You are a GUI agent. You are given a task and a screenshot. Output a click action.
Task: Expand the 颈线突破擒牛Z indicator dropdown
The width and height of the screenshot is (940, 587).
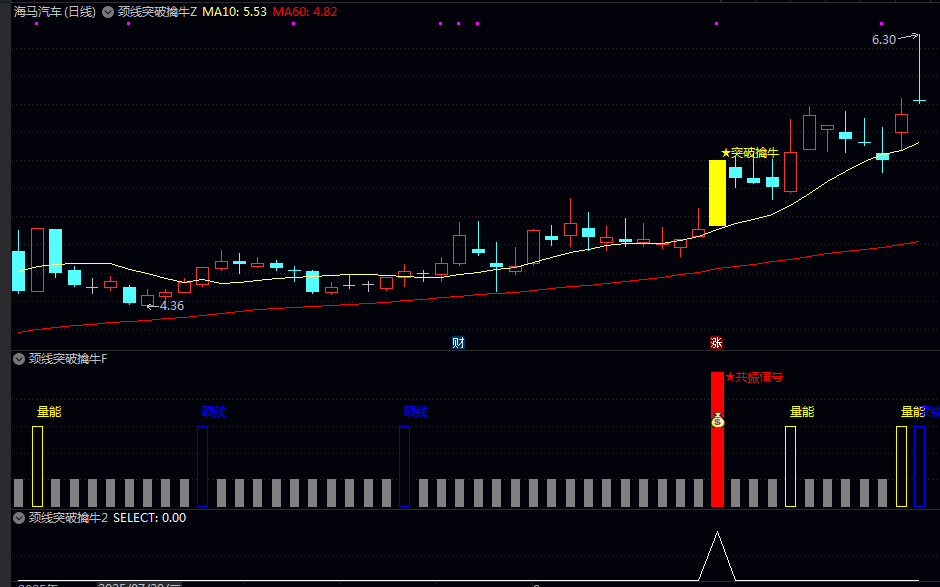coord(108,12)
